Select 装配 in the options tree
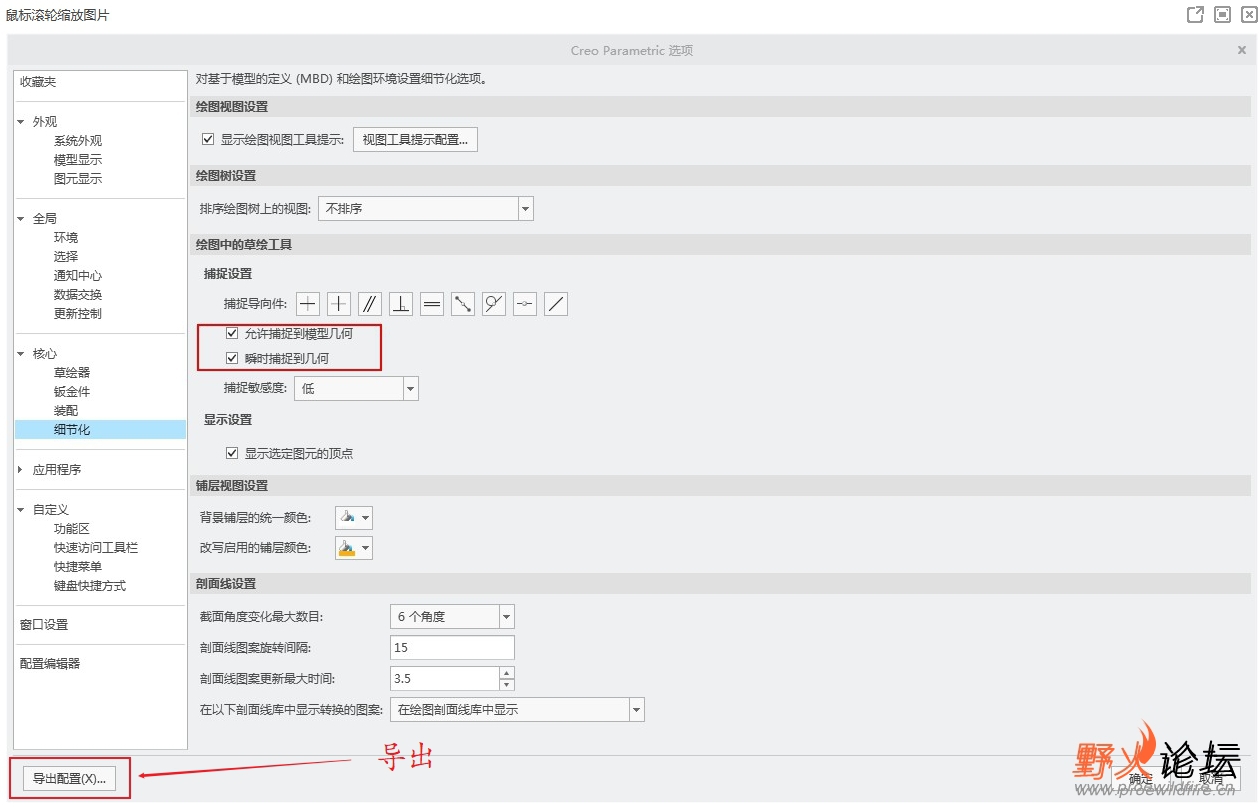The height and width of the screenshot is (807, 1260). [66, 411]
